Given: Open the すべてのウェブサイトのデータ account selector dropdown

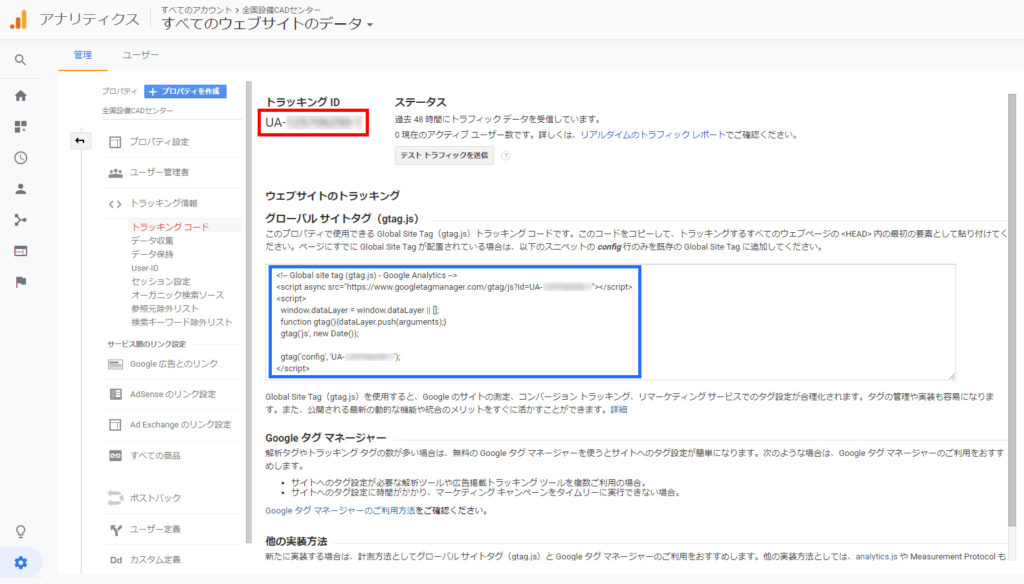Looking at the screenshot, I should [x=267, y=24].
